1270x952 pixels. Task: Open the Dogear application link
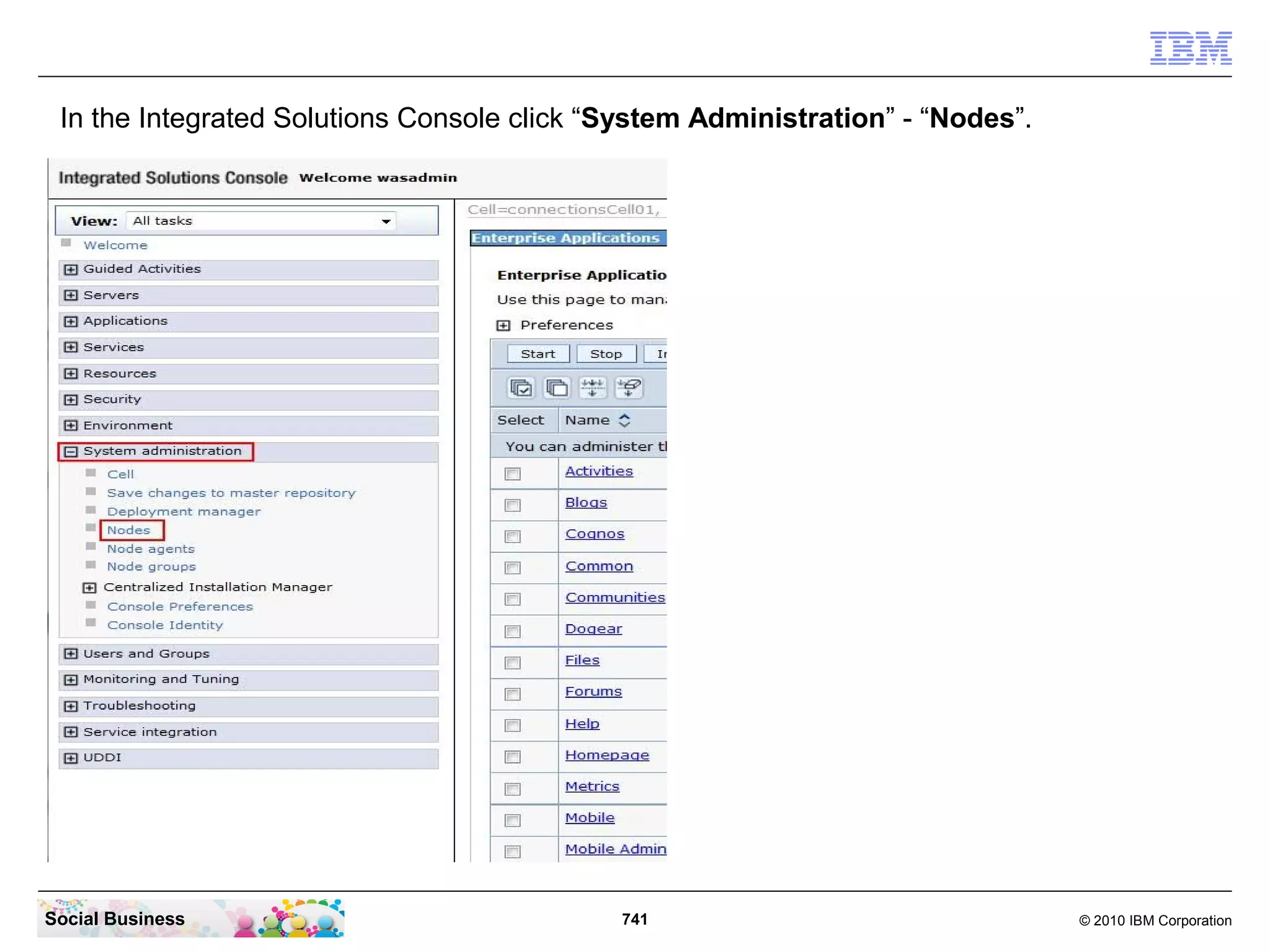(x=593, y=629)
